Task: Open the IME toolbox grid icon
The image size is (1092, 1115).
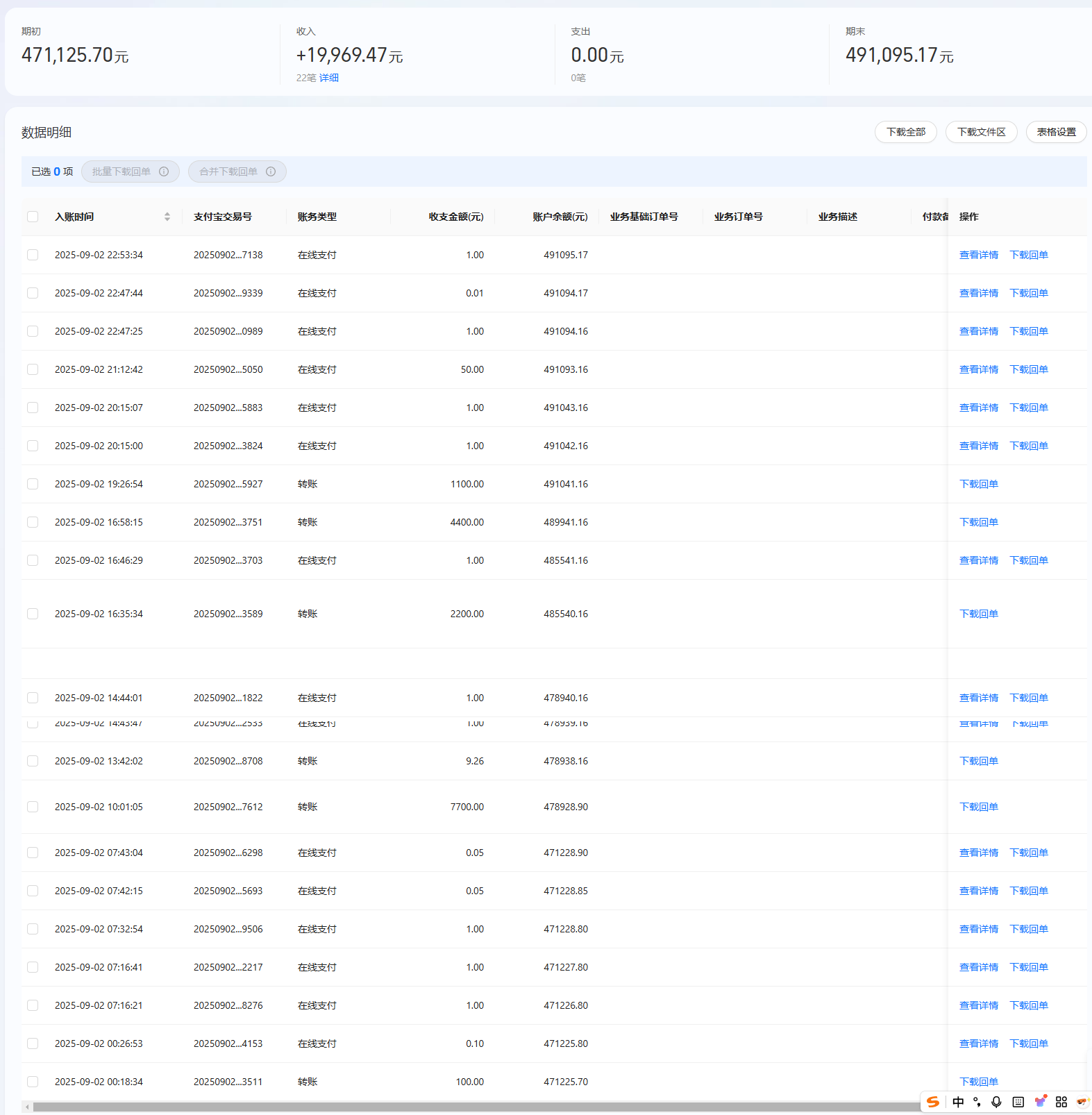Action: click(1061, 1102)
